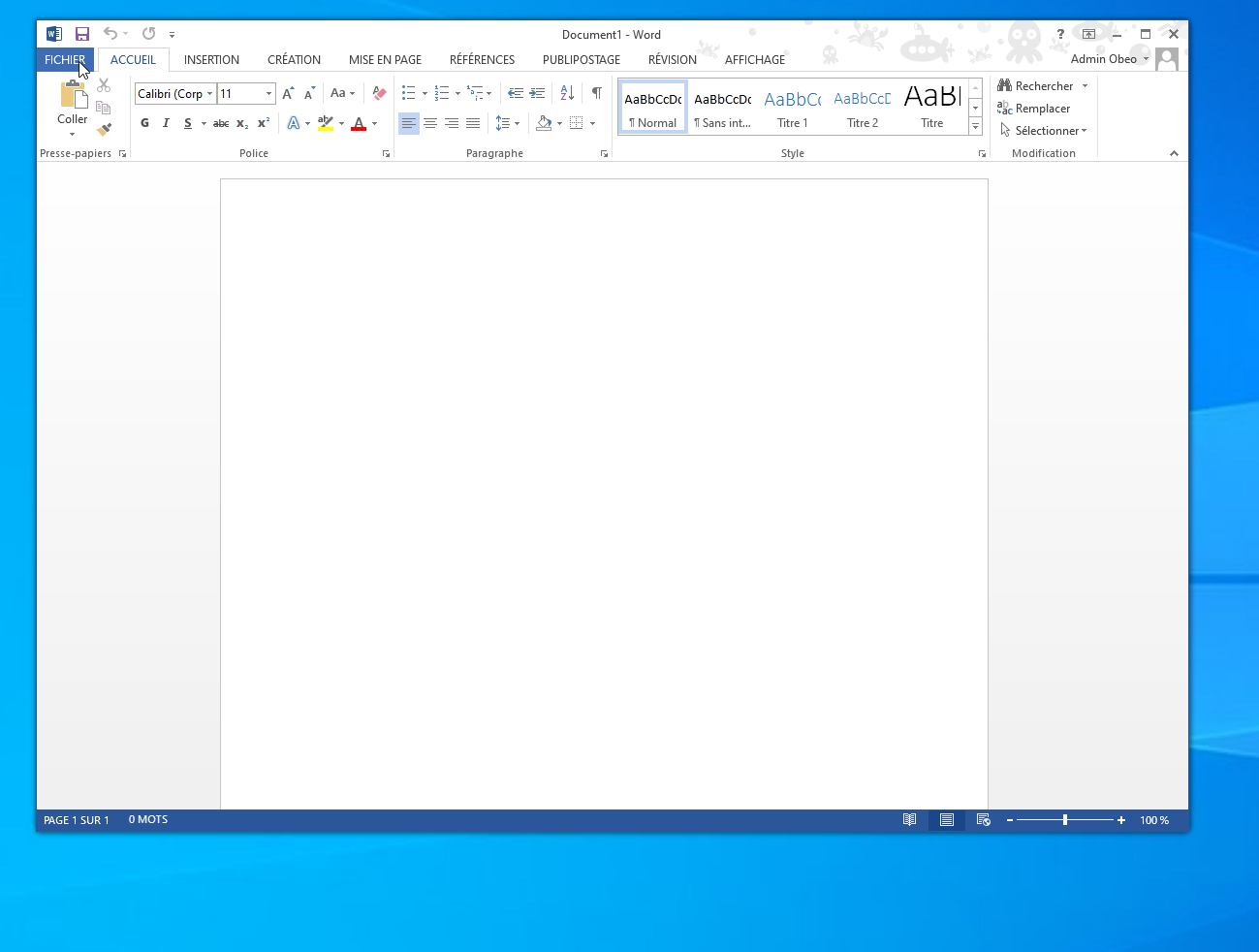Decrease font size with the small A icon
This screenshot has width=1259, height=952.
point(309,93)
